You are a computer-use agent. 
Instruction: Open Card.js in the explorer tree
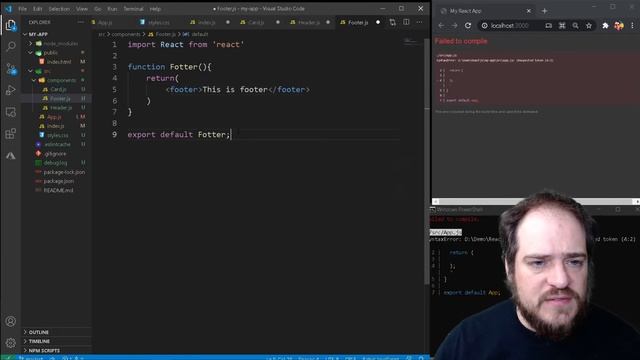58,89
